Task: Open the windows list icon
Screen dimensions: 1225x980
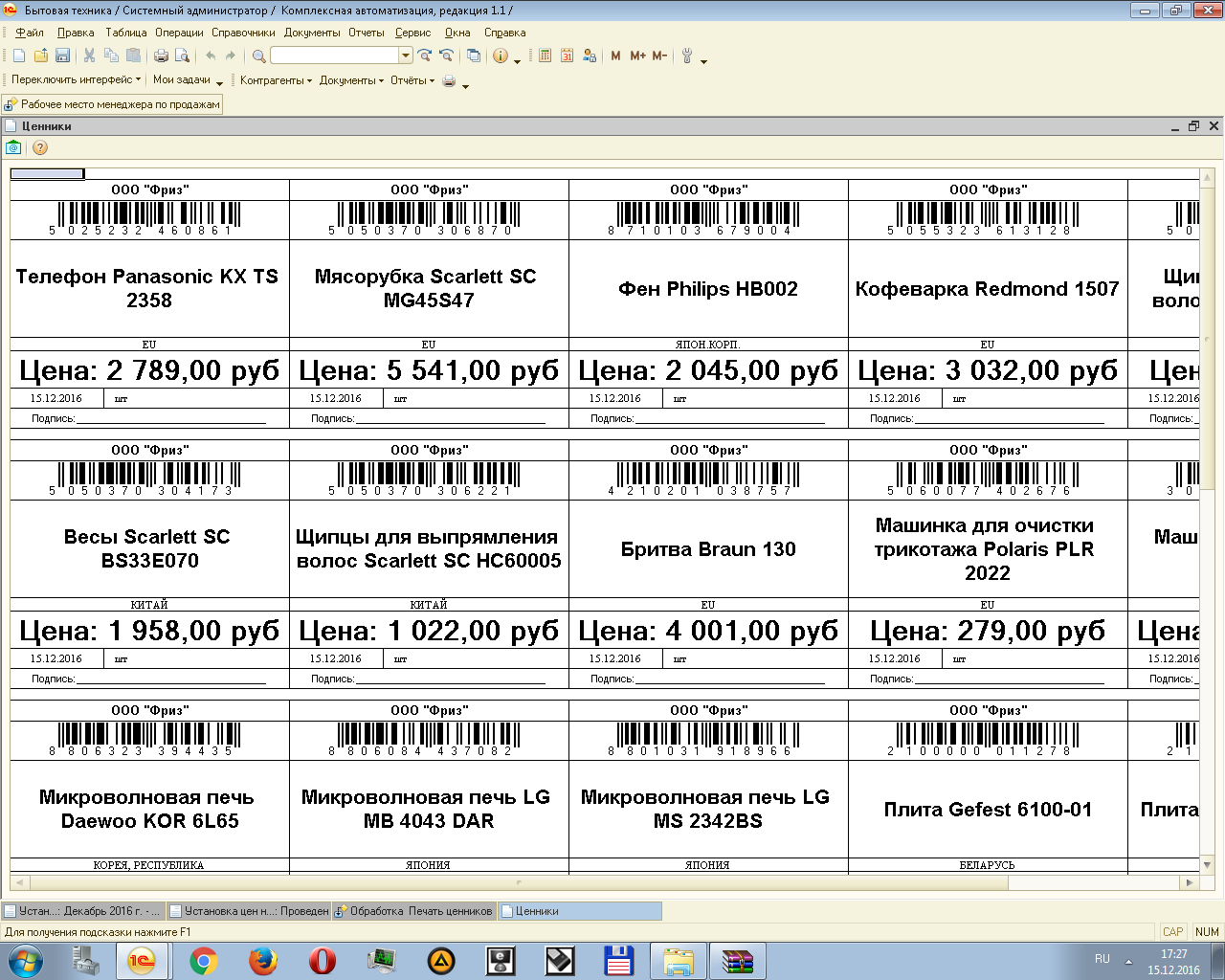Action: pyautogui.click(x=474, y=56)
